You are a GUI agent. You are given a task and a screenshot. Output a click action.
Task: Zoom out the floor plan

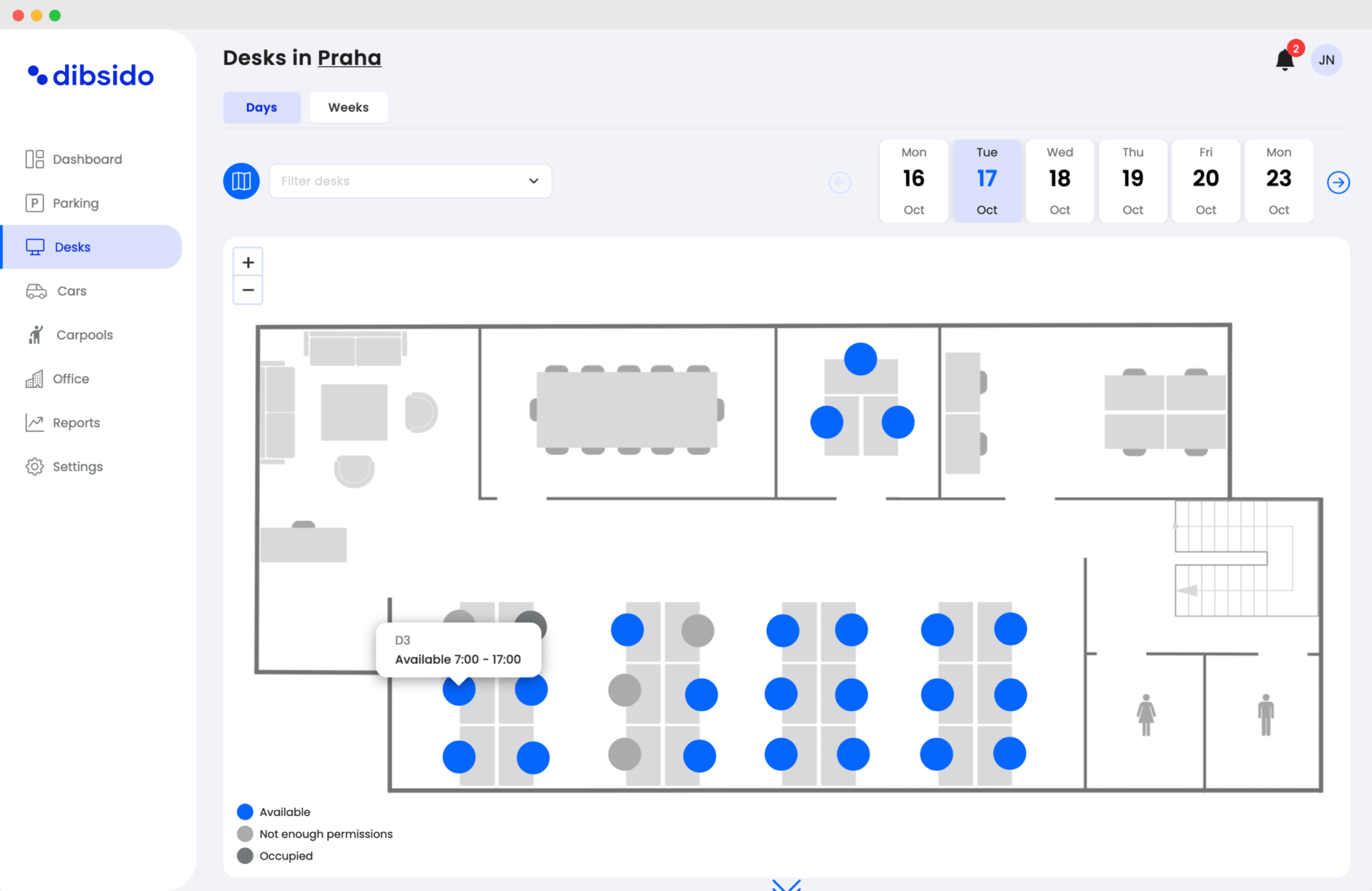tap(248, 290)
